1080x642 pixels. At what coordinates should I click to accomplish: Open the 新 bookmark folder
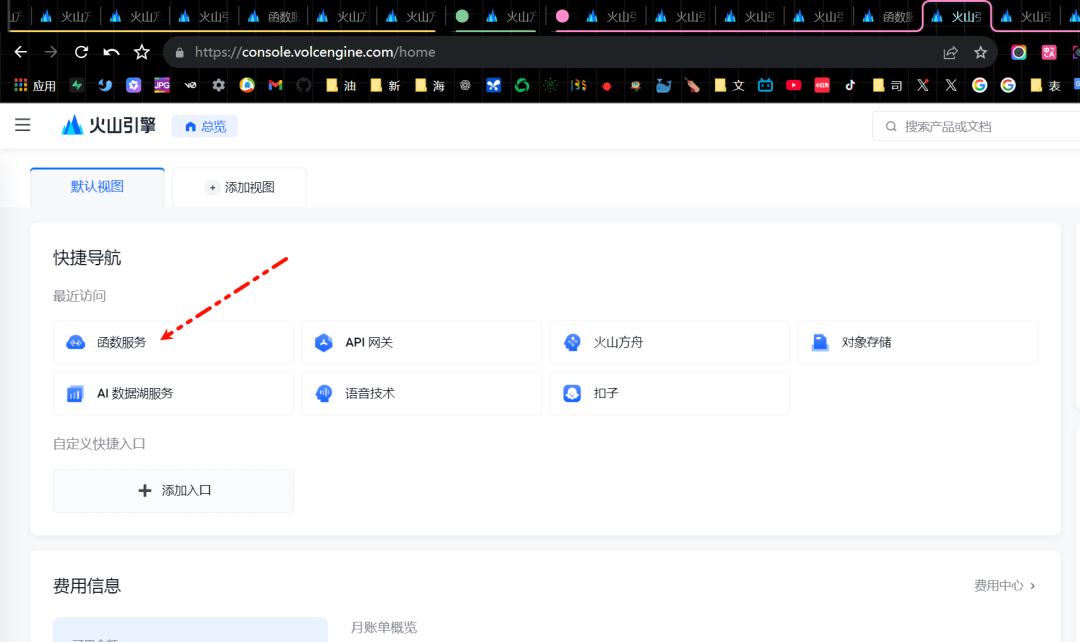pyautogui.click(x=385, y=85)
